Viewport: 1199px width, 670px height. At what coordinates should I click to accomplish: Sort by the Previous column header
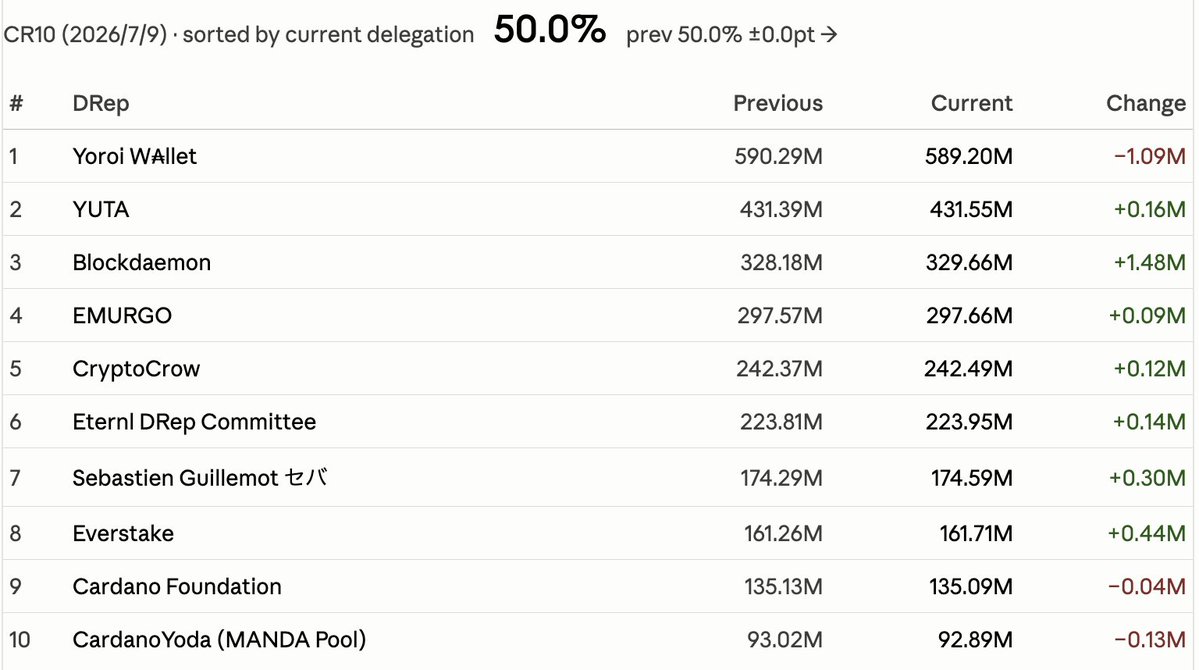(778, 103)
